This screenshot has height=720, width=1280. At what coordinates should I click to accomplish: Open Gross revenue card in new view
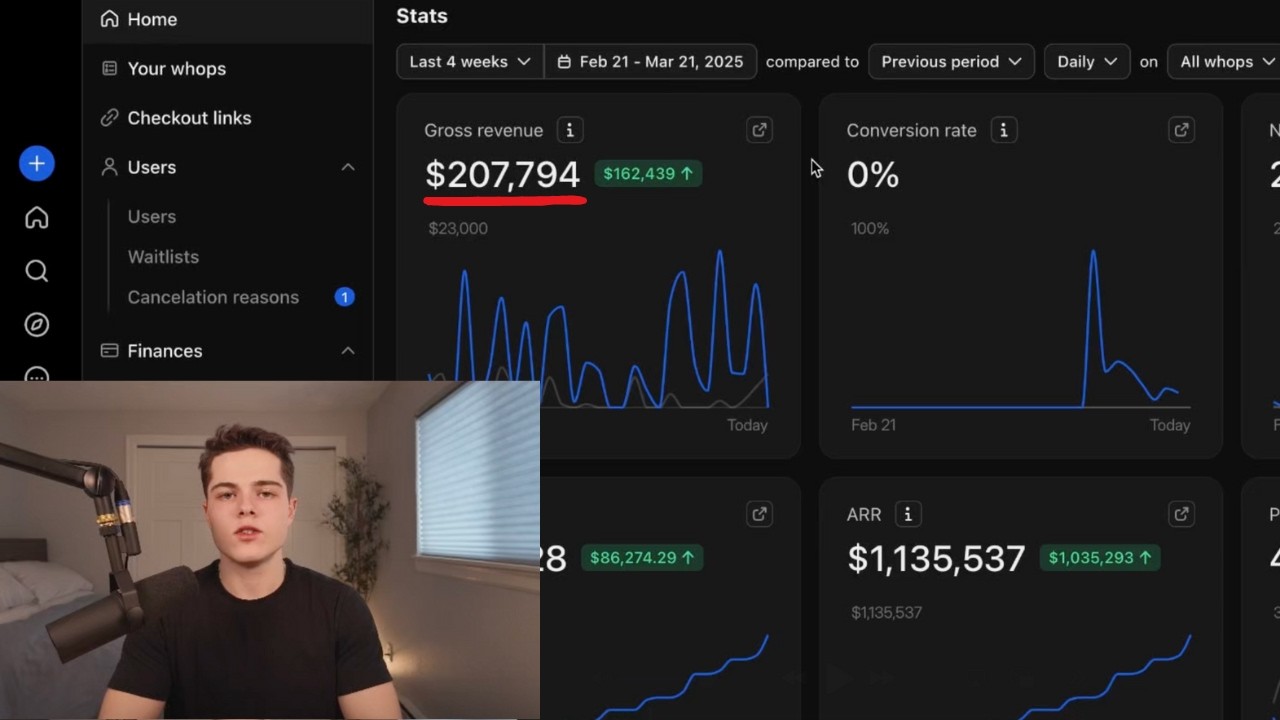point(759,130)
